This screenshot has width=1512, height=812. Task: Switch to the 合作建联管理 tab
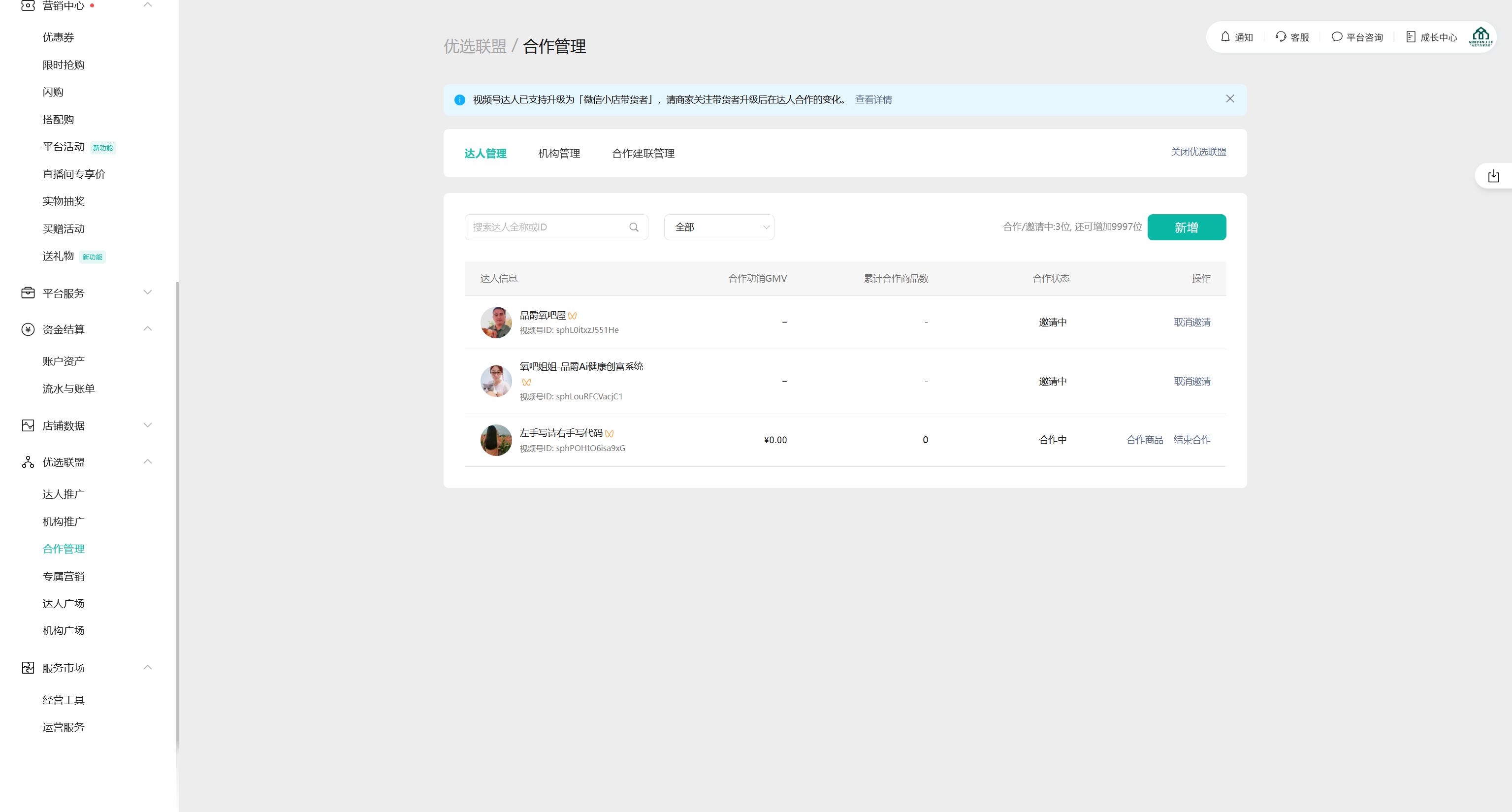(643, 153)
